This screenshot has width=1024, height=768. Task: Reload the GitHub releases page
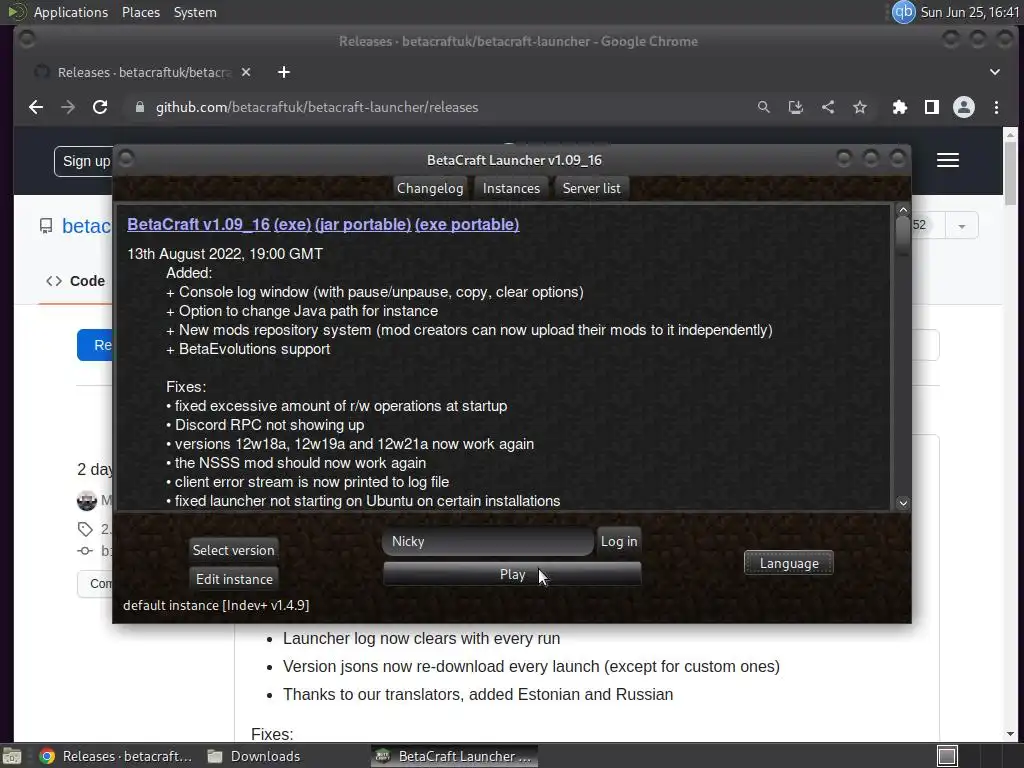pyautogui.click(x=100, y=107)
